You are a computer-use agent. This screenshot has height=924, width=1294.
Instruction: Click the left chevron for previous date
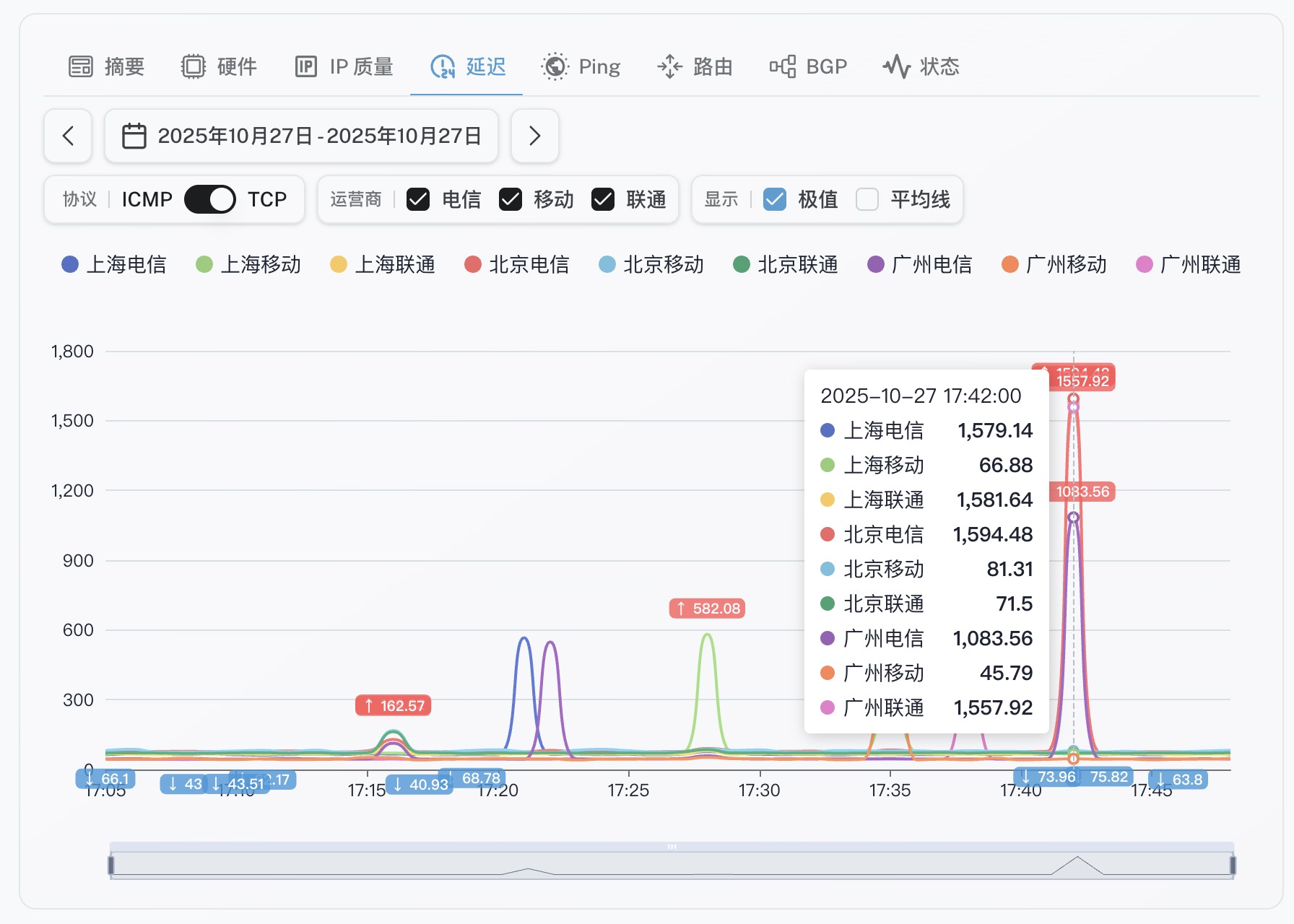(67, 136)
